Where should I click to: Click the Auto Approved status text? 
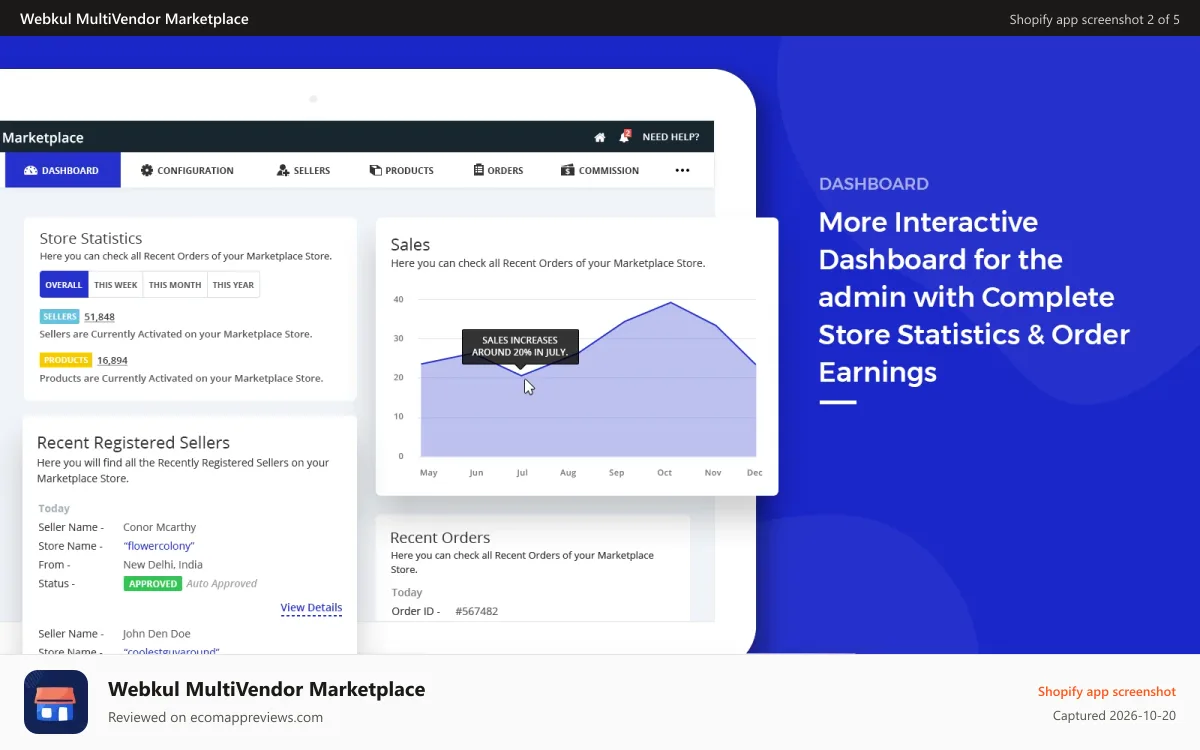222,584
